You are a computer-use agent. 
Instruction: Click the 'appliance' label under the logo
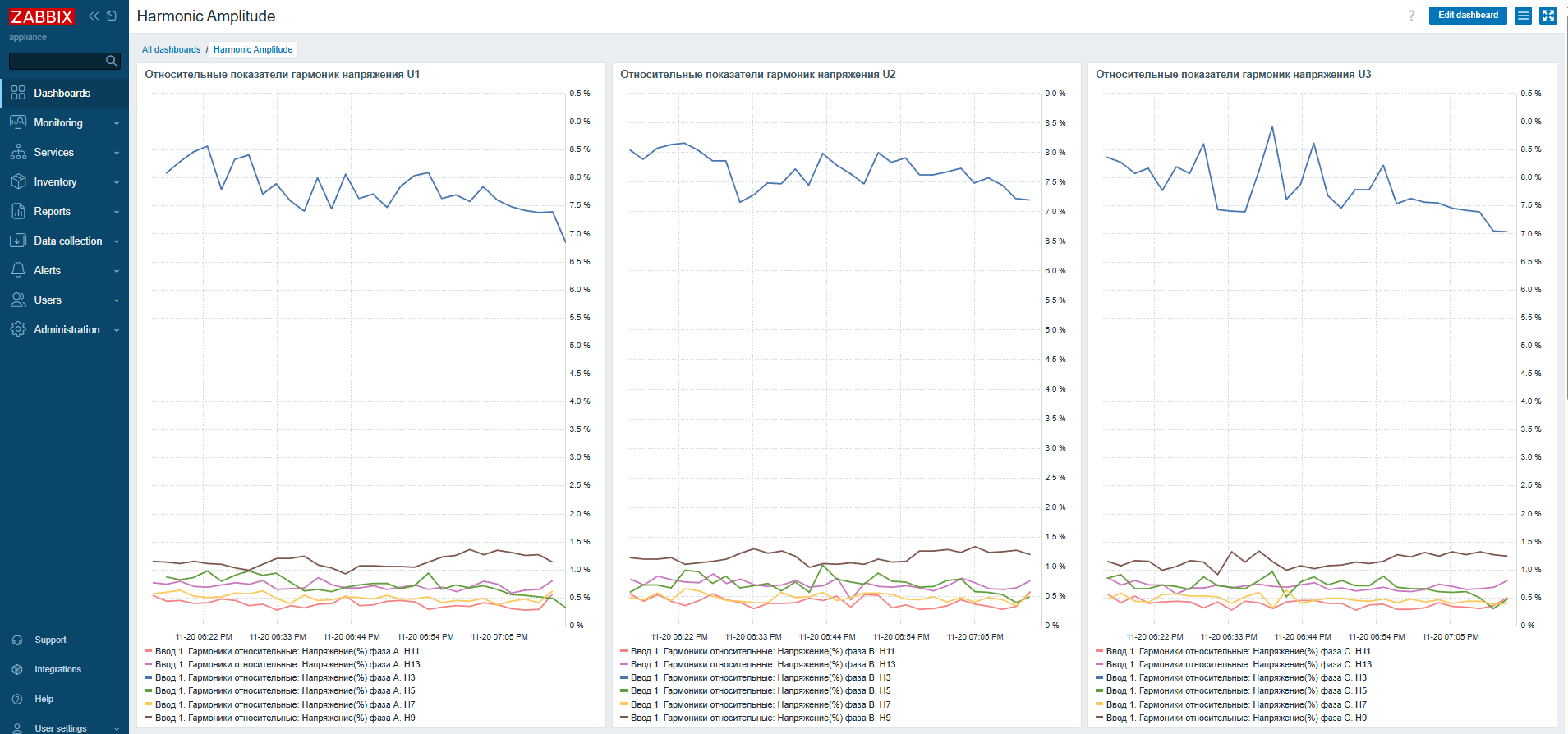point(28,37)
